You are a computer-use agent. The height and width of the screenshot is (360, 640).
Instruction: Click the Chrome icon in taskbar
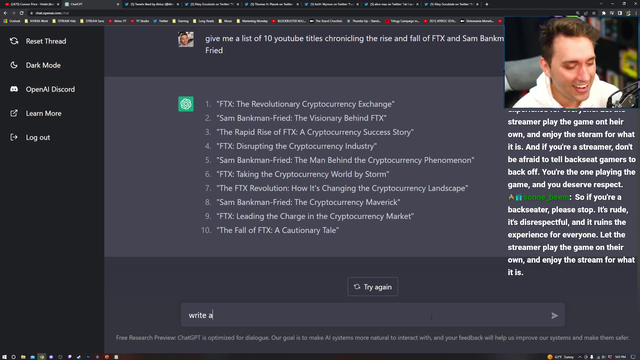[42, 357]
